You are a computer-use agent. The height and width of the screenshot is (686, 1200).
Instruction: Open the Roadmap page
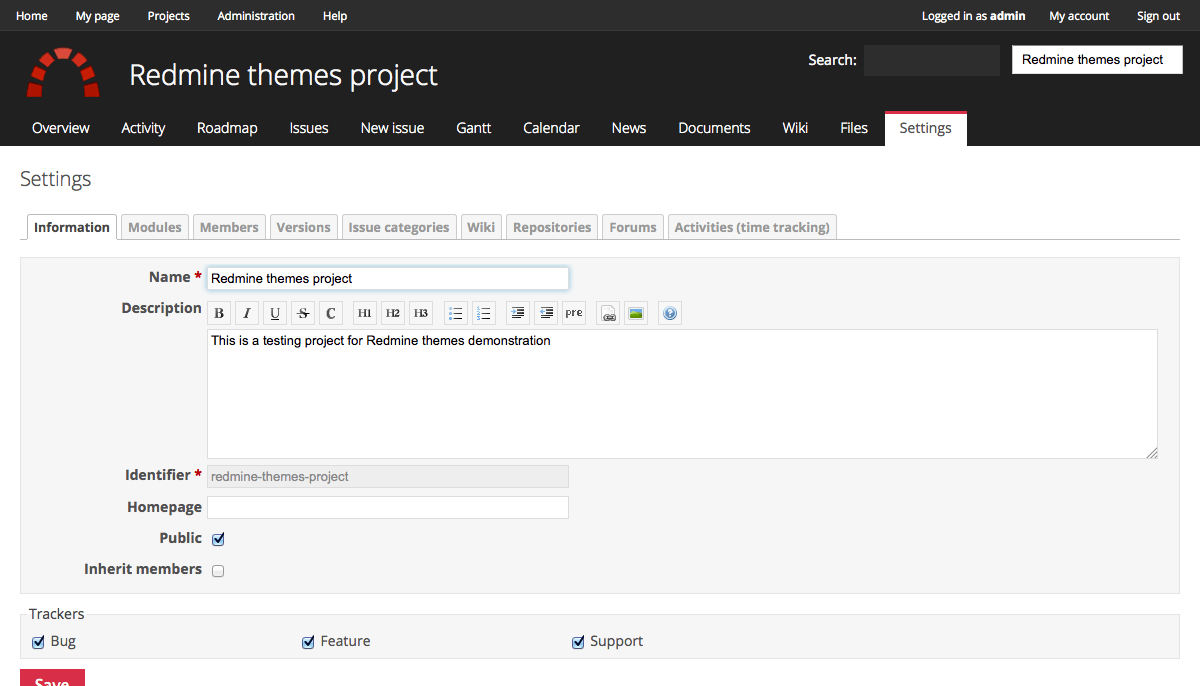click(227, 128)
